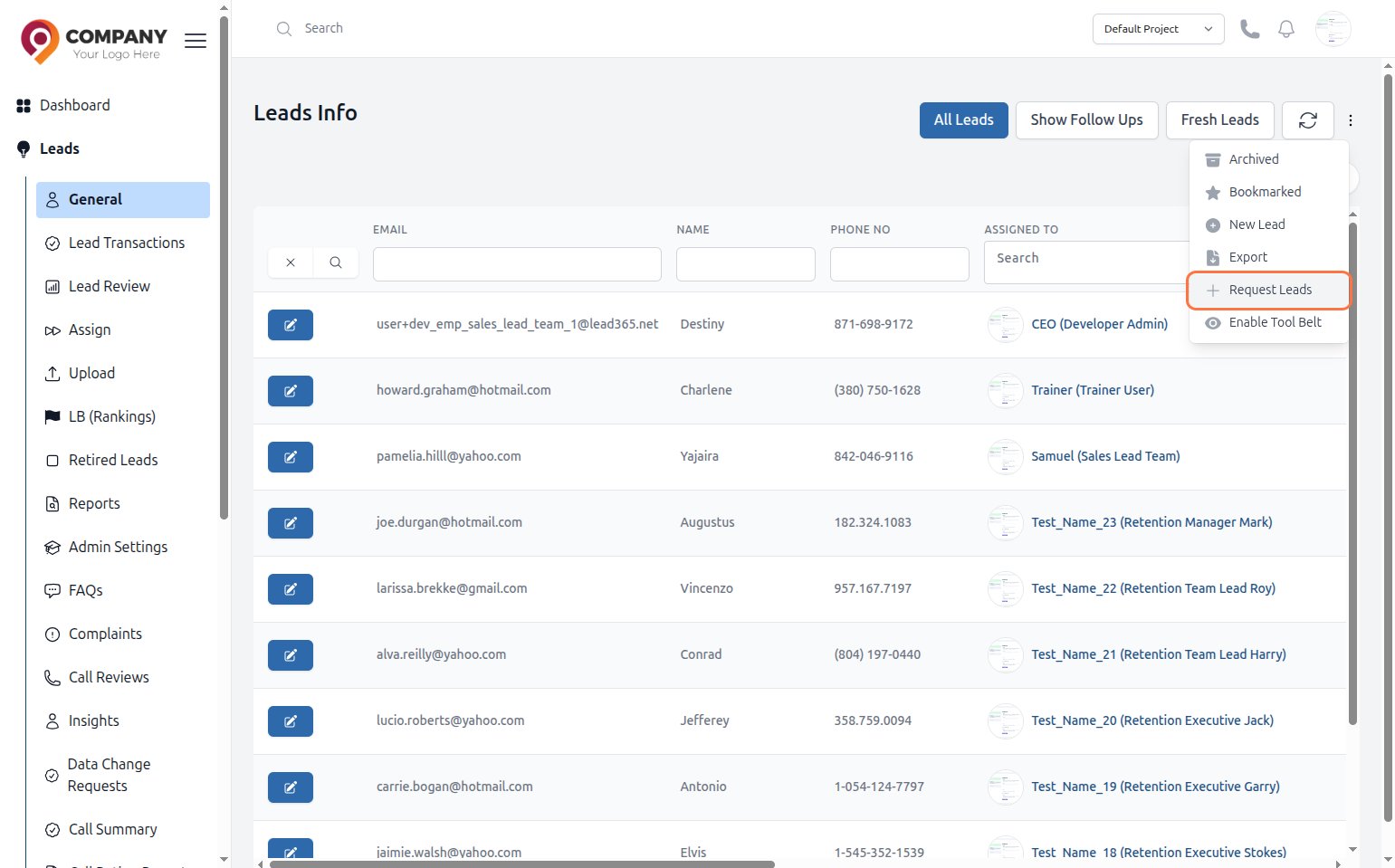Open Insights in the sidebar

[x=123, y=720]
